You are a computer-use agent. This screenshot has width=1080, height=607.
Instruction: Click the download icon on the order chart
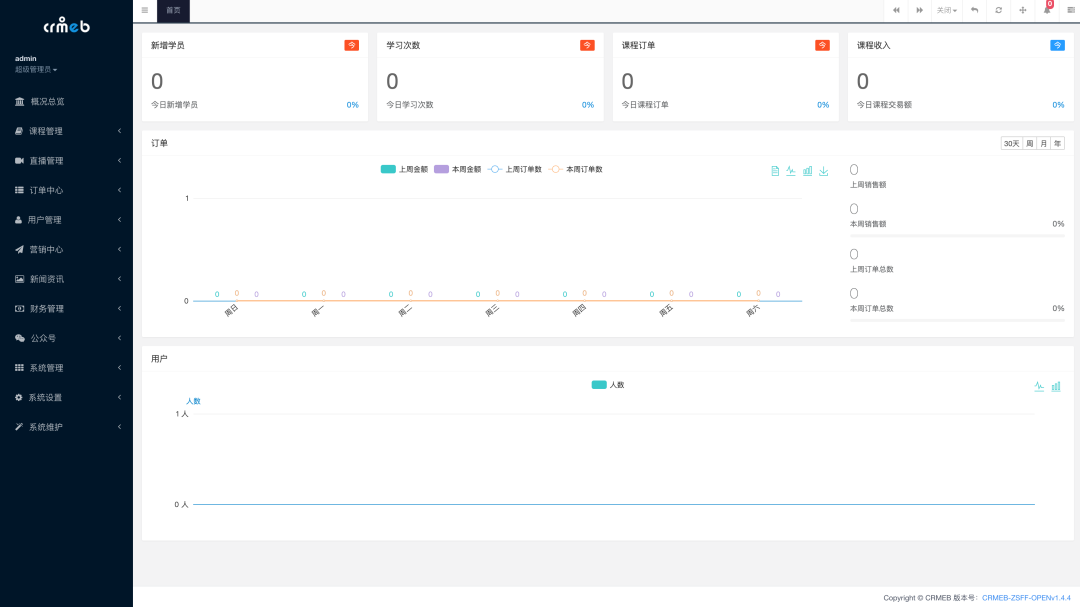click(824, 171)
